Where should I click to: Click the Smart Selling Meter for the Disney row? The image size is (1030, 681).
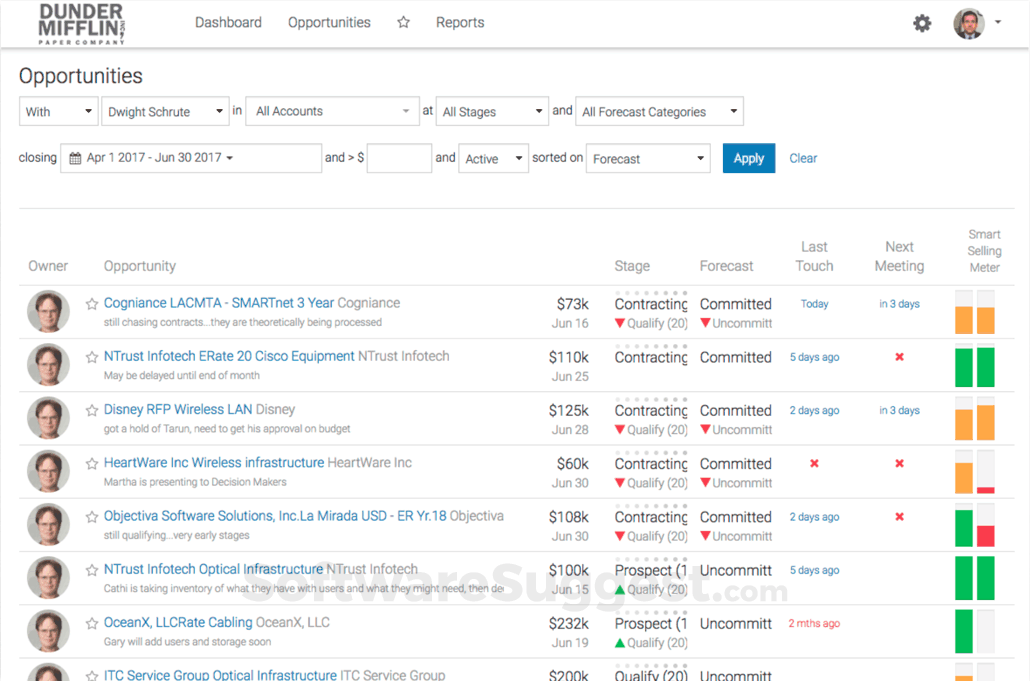coord(973,418)
